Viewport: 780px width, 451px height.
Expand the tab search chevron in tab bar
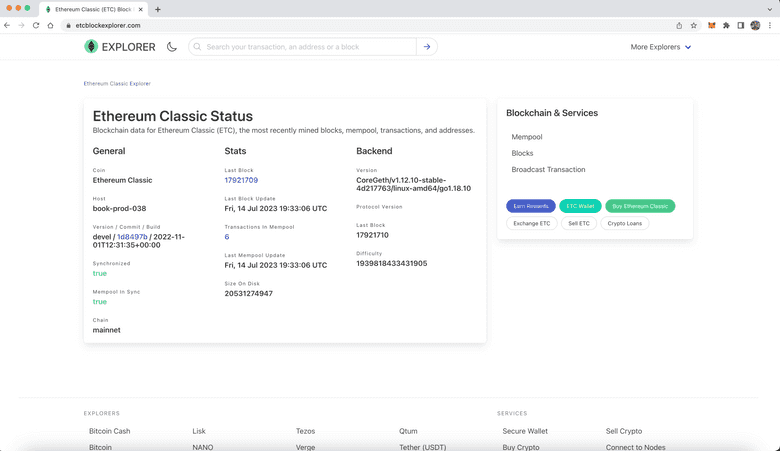[769, 9]
